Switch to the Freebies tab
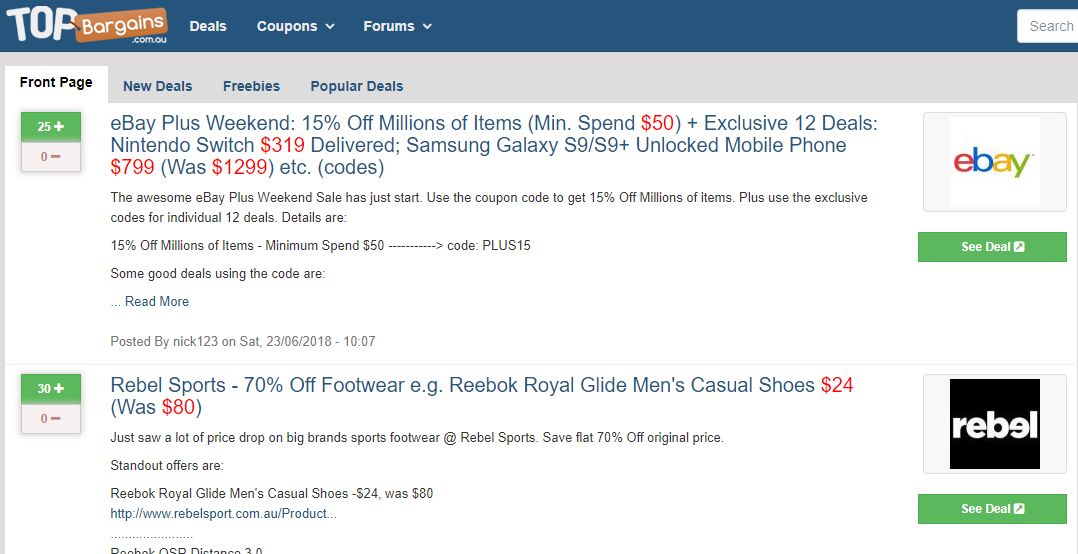This screenshot has width=1078, height=554. tap(252, 86)
